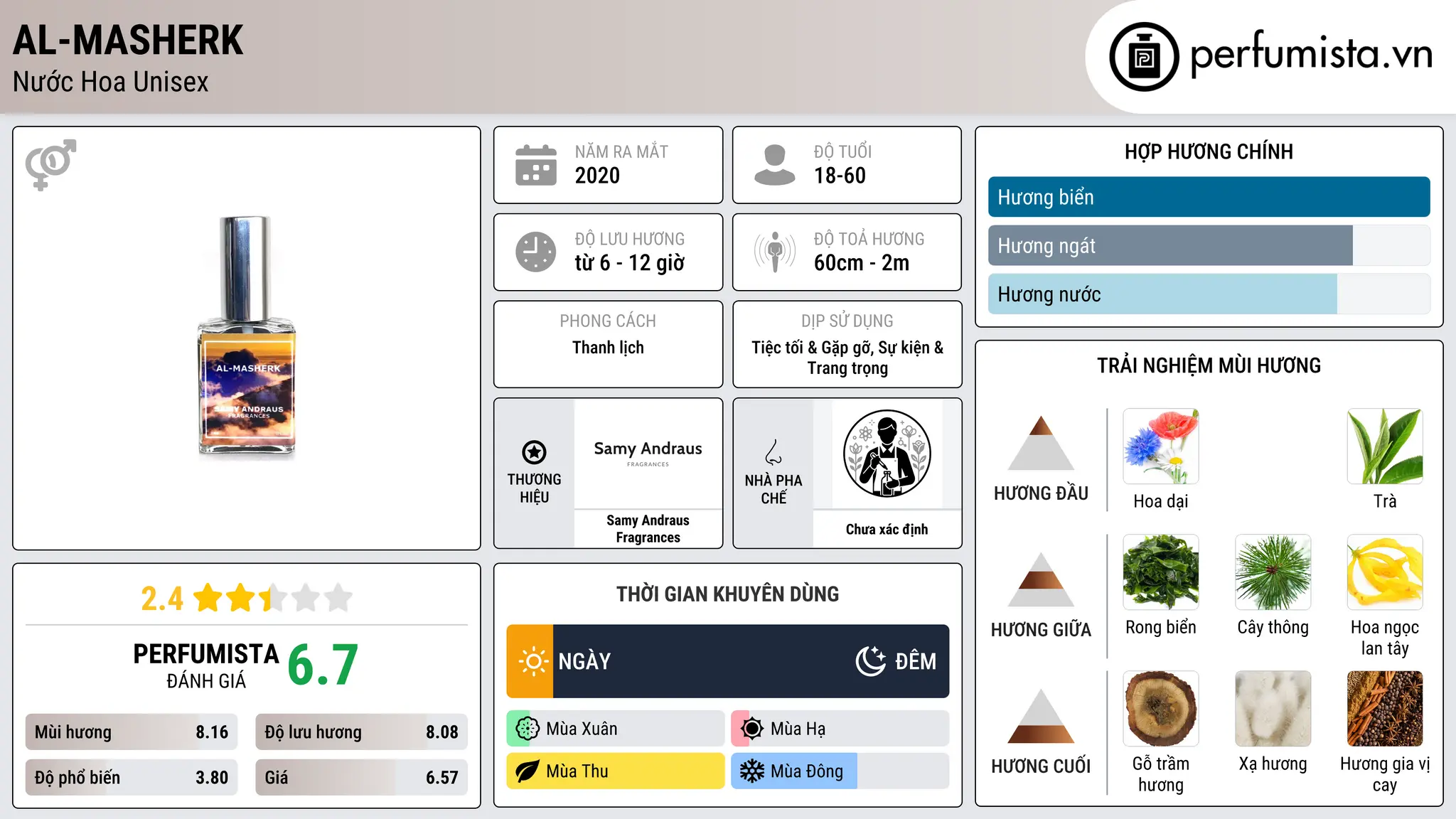Image resolution: width=1456 pixels, height=819 pixels.
Task: Click the Hương ngát accord bar
Action: tap(1209, 246)
